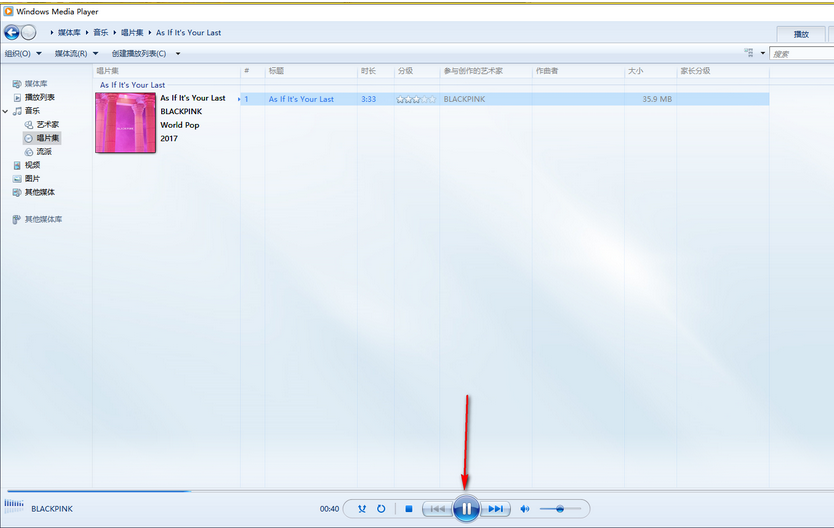This screenshot has height=528, width=834.
Task: Sort by the 作曲者 column header
Action: pos(578,71)
